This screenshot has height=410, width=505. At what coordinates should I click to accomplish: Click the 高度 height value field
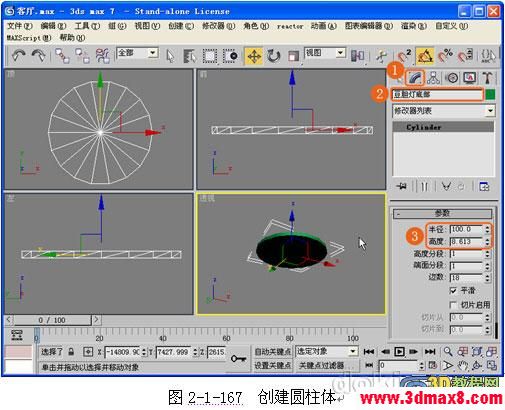[x=466, y=241]
